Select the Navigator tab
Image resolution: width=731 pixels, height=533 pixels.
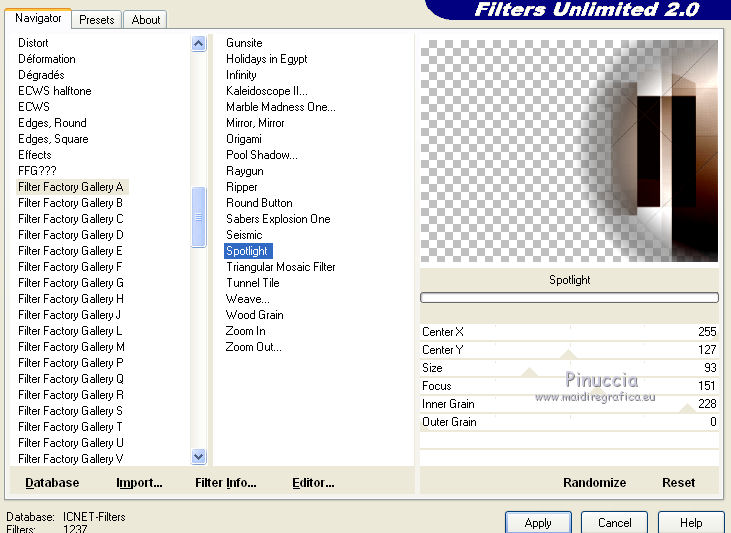(38, 18)
